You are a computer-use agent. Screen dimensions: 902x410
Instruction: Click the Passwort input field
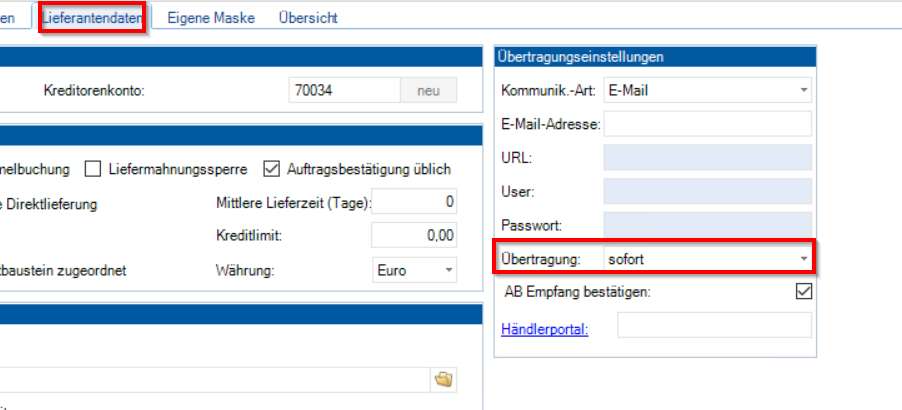point(707,225)
